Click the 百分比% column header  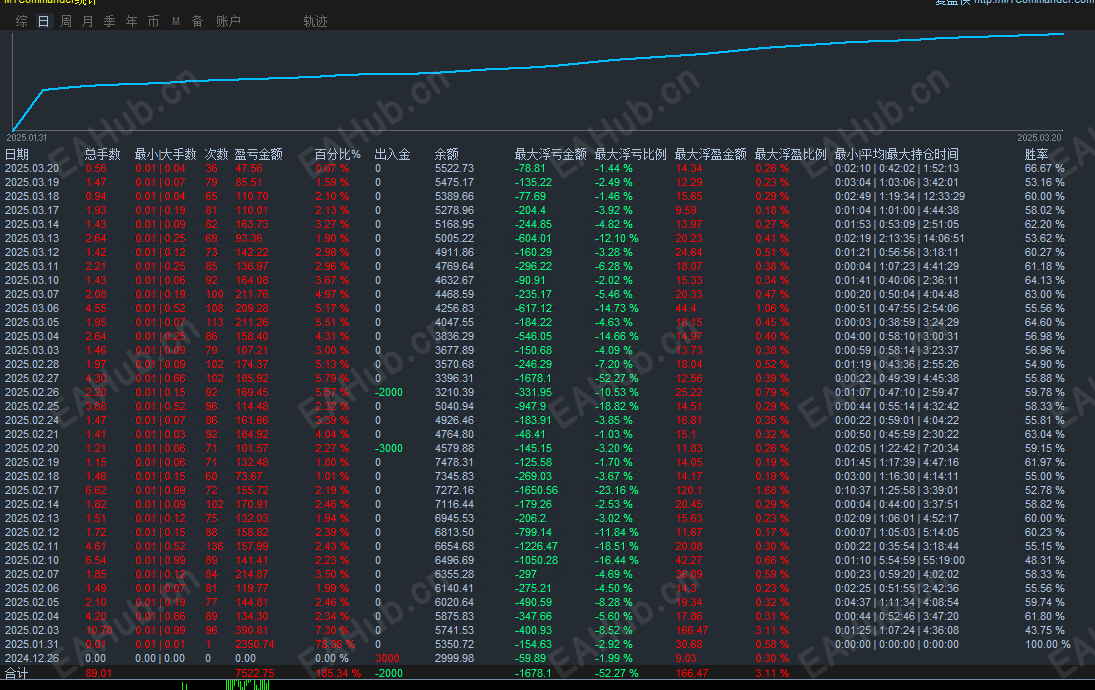(x=338, y=154)
